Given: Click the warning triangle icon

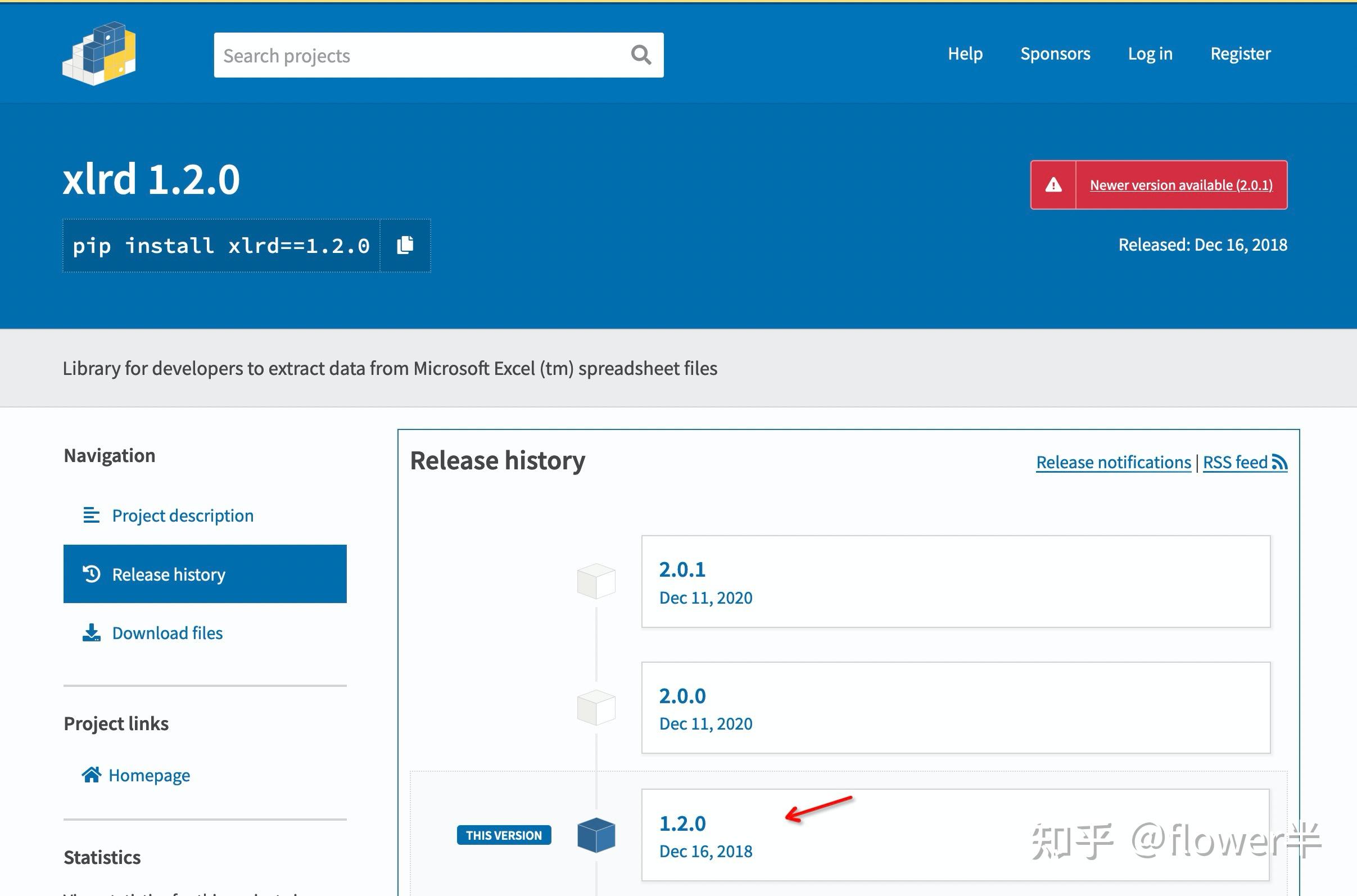Looking at the screenshot, I should pyautogui.click(x=1053, y=185).
